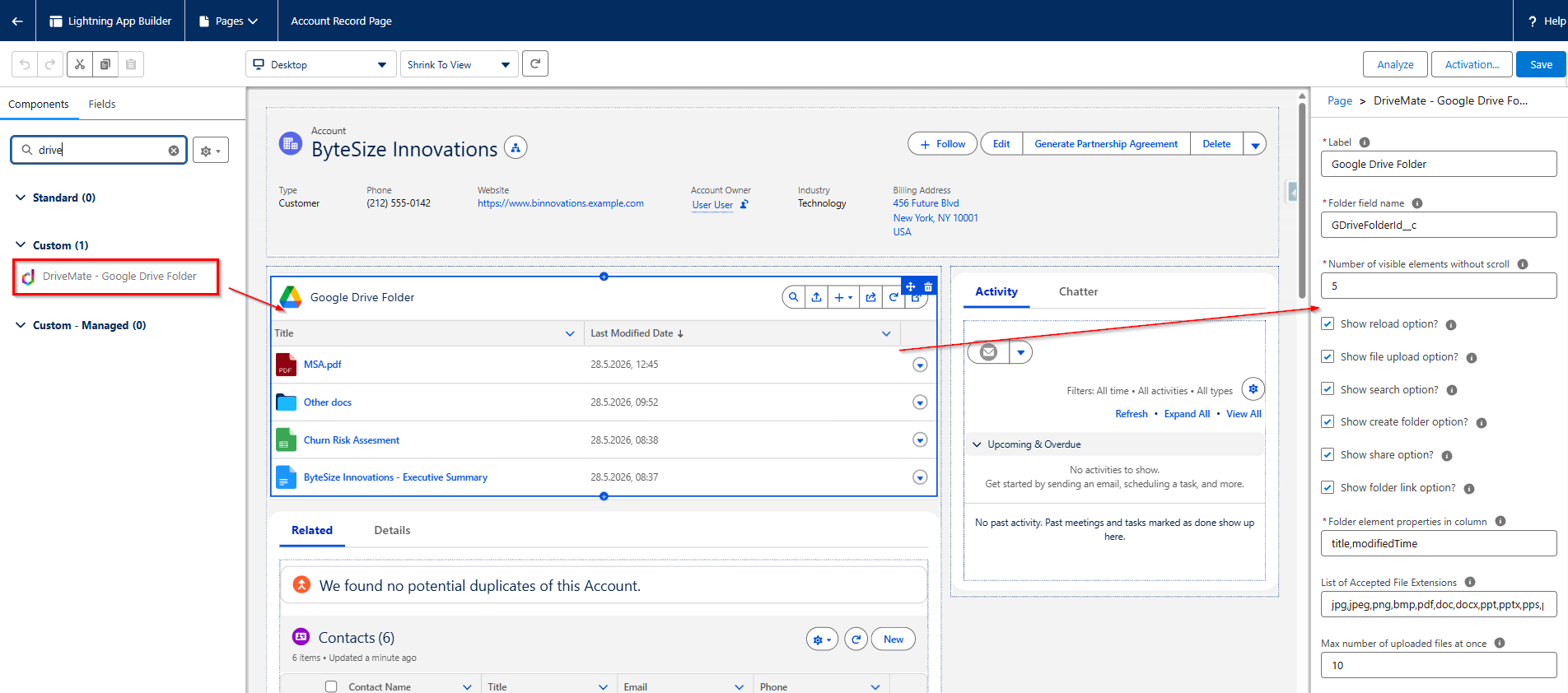Open row actions menu for MSA.pdf
Screen dimensions: 1568x693
point(920,365)
